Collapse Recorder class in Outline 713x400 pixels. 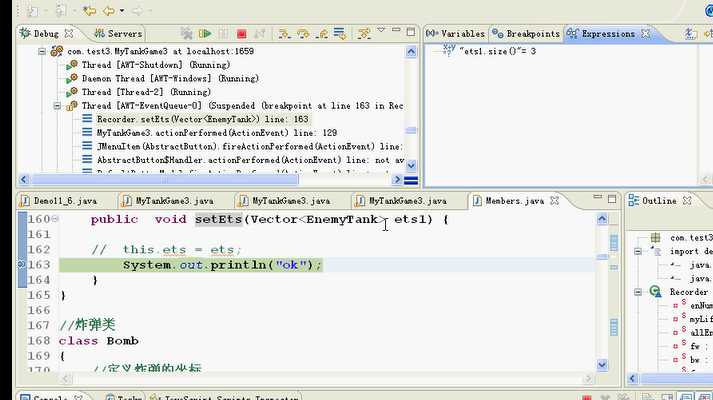[638, 292]
